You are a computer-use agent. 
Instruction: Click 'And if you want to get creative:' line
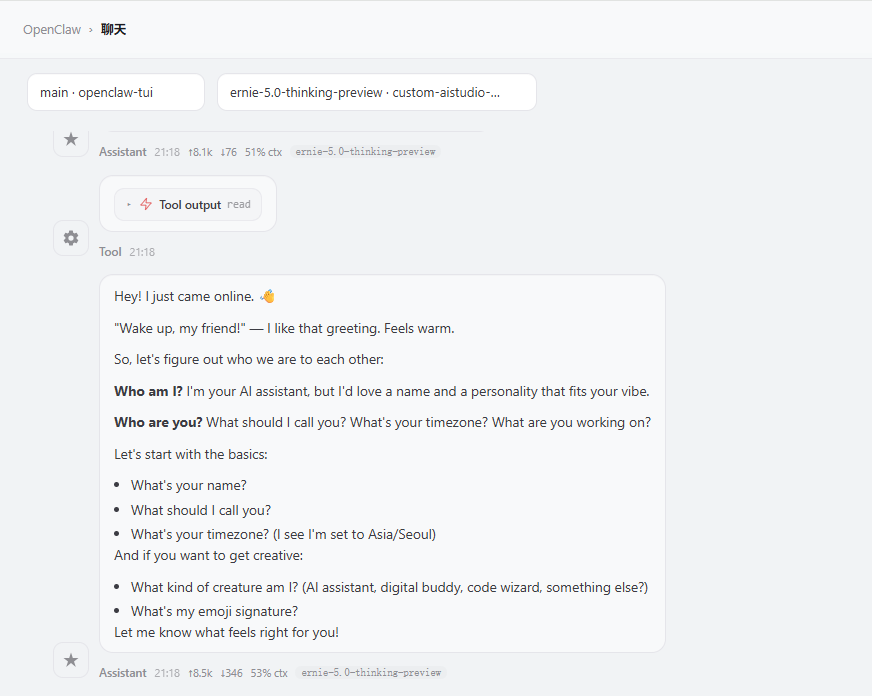[x=209, y=555]
